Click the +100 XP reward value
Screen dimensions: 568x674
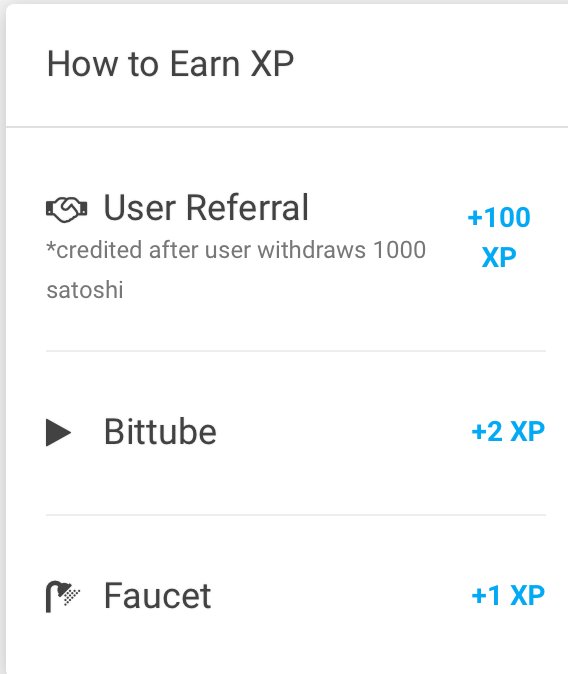pyautogui.click(x=499, y=237)
